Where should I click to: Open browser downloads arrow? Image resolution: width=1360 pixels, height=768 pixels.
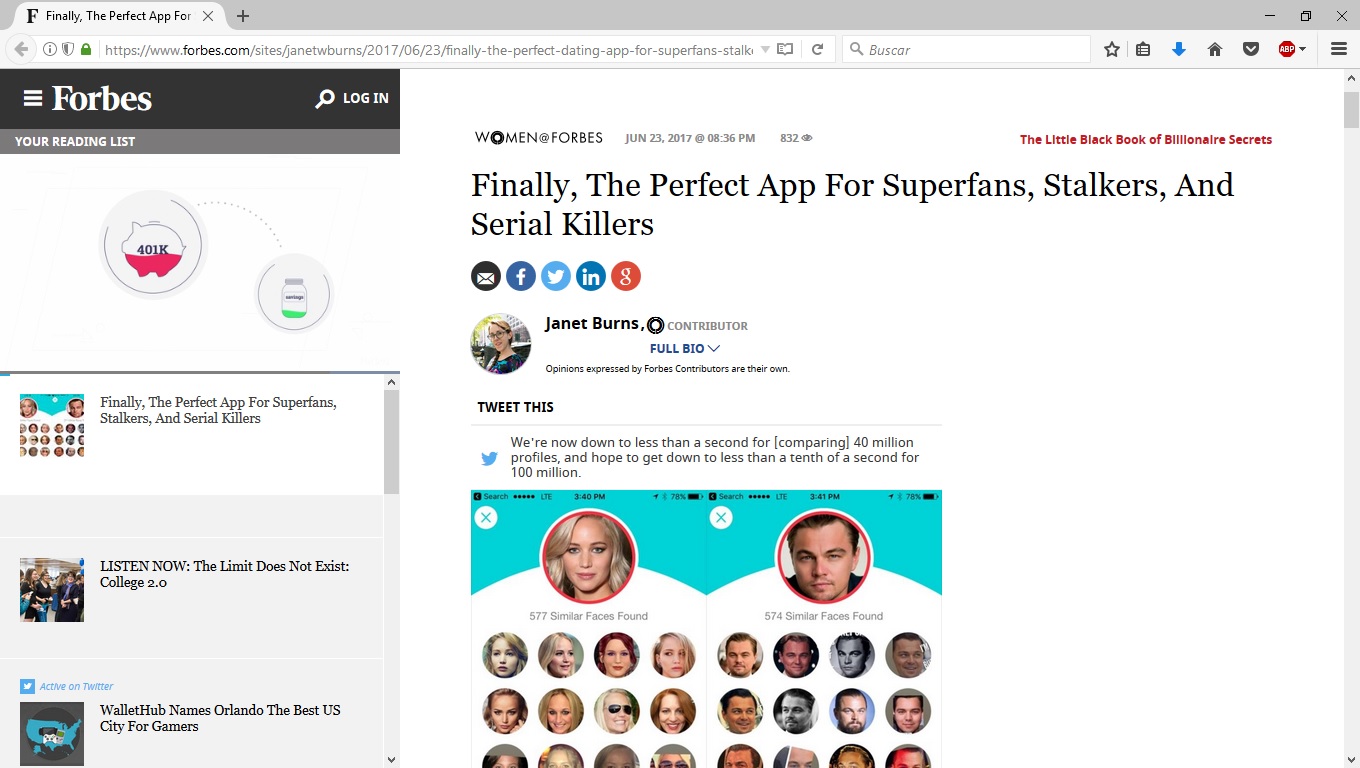pyautogui.click(x=1179, y=49)
